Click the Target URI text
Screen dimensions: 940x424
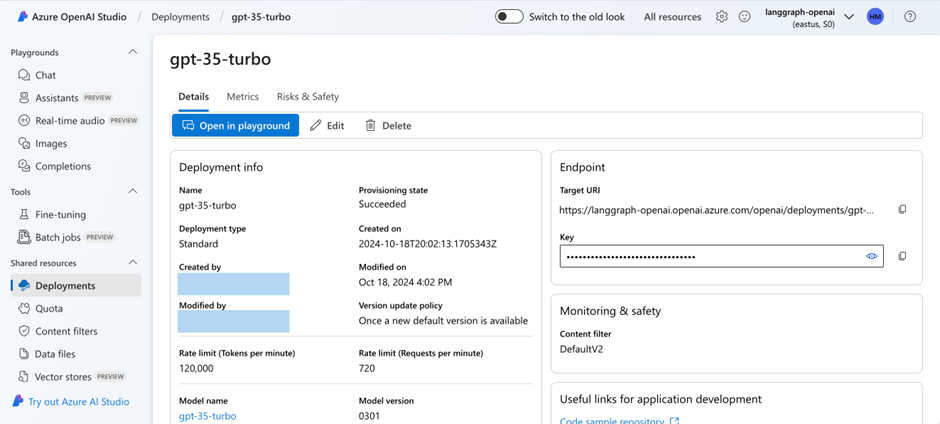[717, 210]
